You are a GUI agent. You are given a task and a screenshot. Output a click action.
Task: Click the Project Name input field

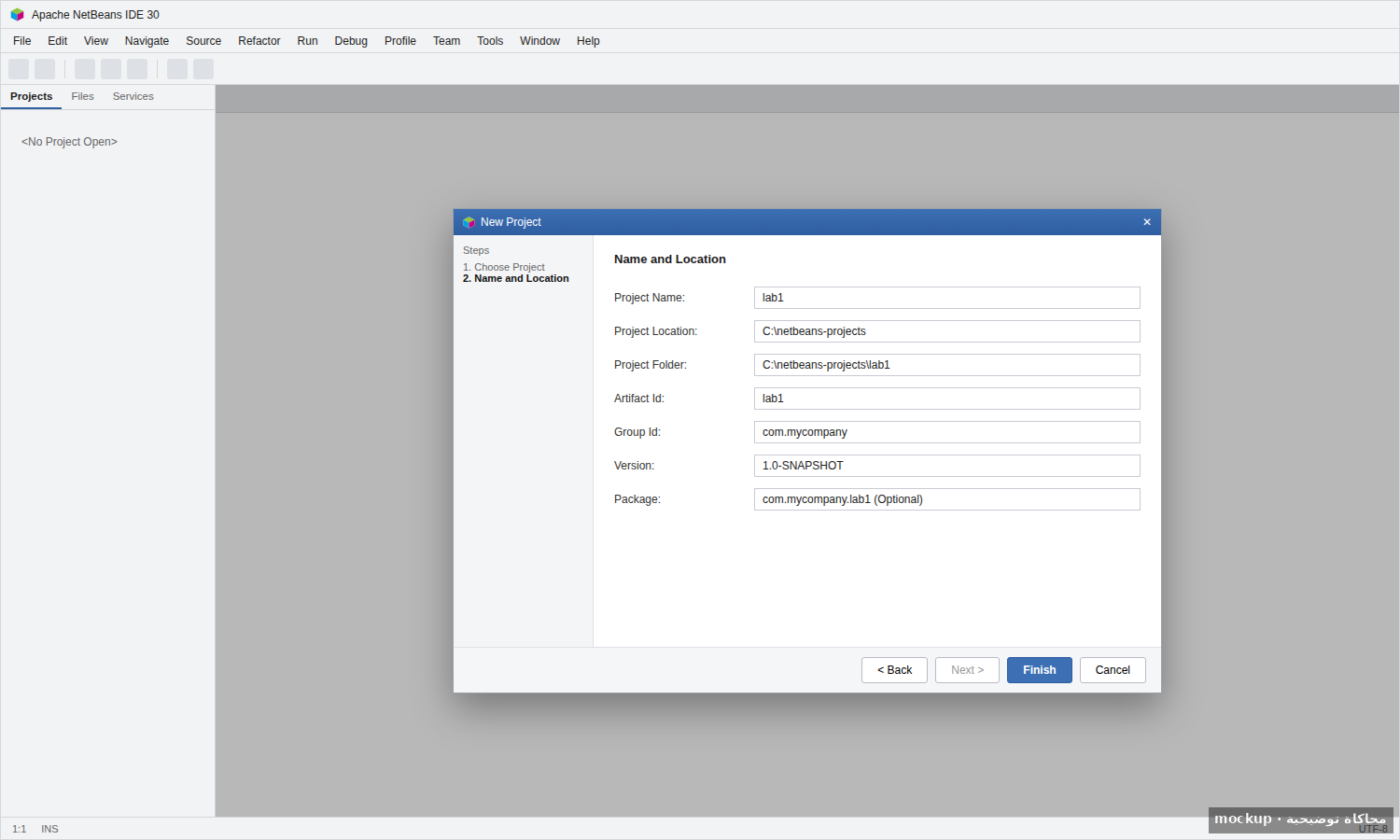947,298
